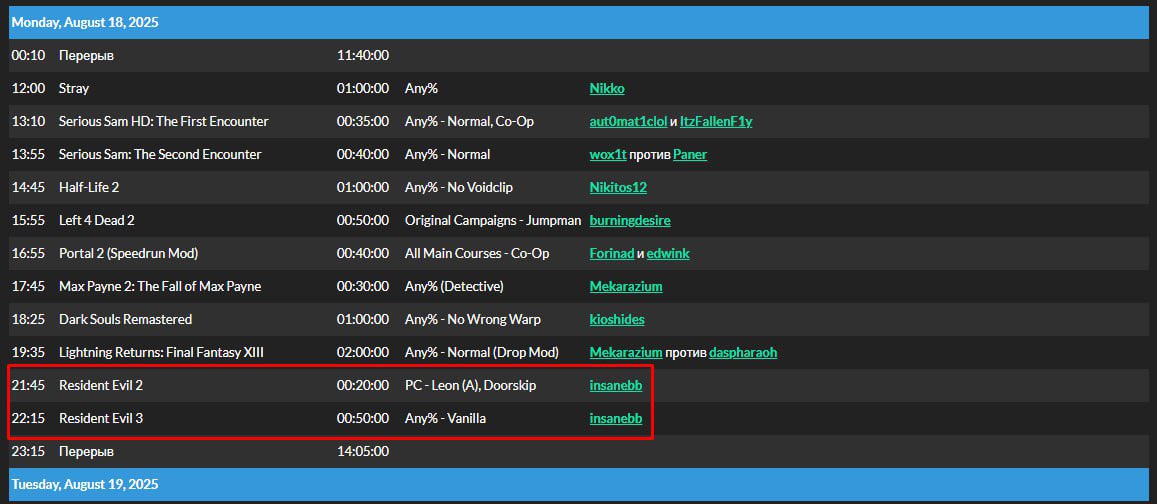
Task: Select the 00:30:00 duration value
Action: 363,286
